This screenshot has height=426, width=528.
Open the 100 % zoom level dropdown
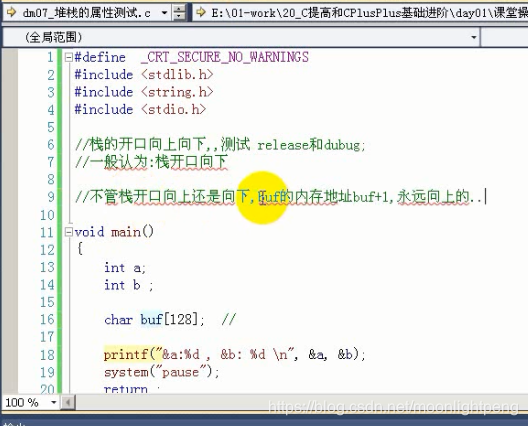(53, 402)
